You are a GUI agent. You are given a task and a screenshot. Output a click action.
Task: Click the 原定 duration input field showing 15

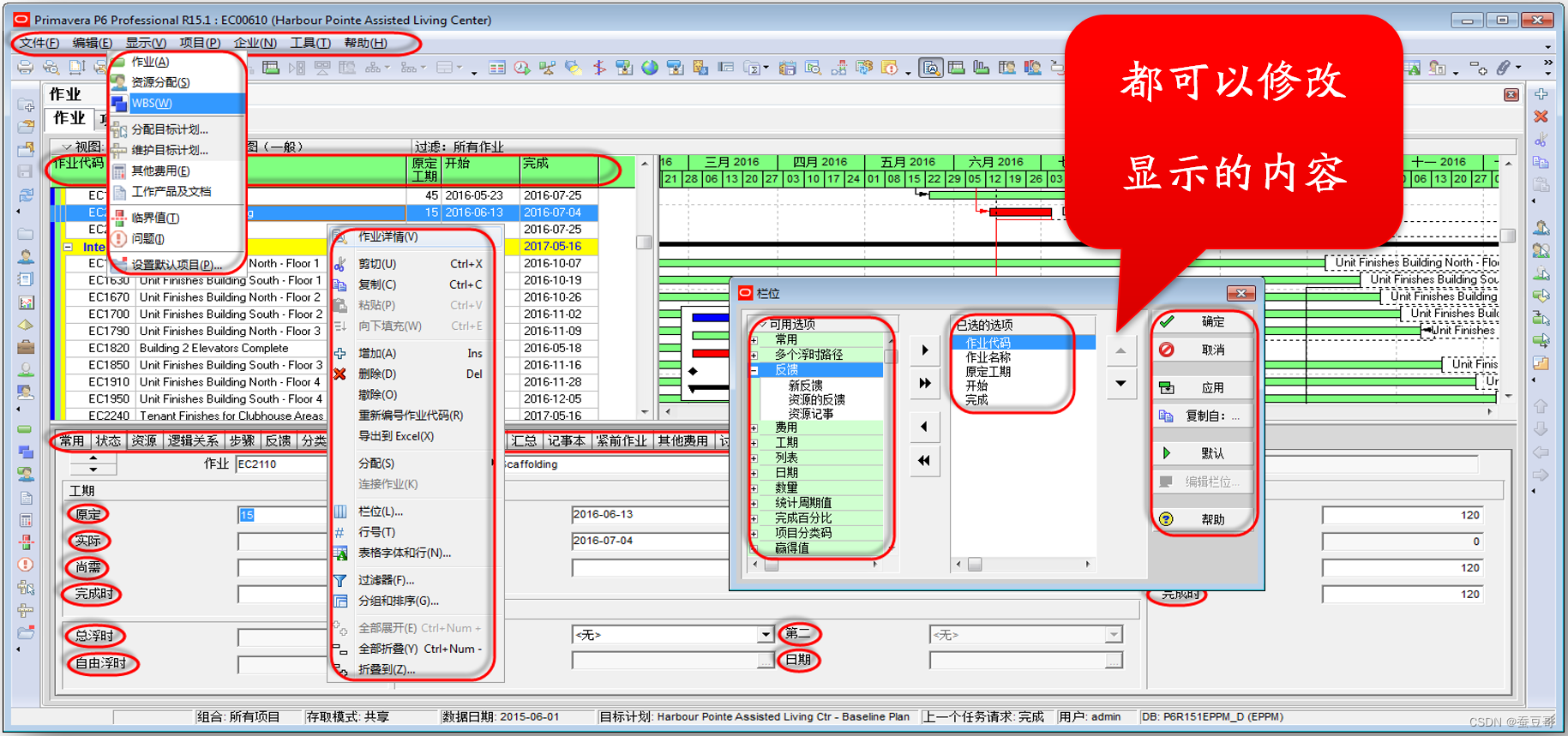(284, 515)
